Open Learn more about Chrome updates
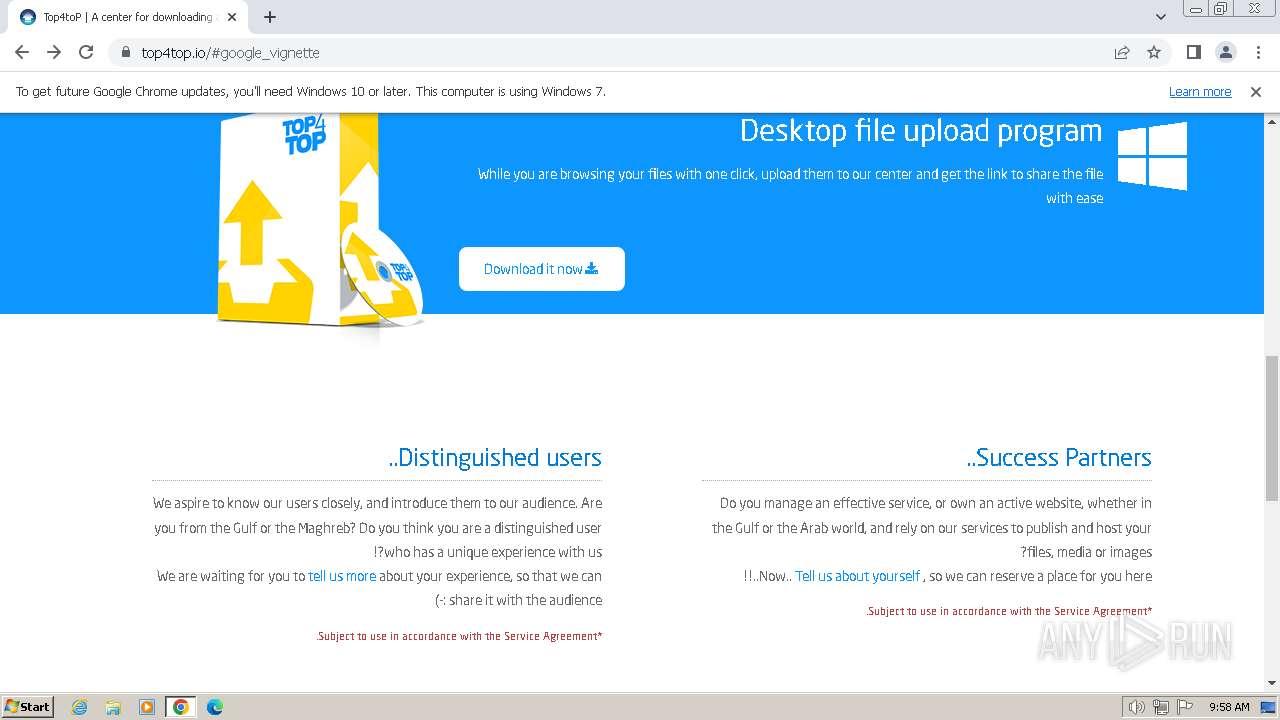 click(1200, 91)
